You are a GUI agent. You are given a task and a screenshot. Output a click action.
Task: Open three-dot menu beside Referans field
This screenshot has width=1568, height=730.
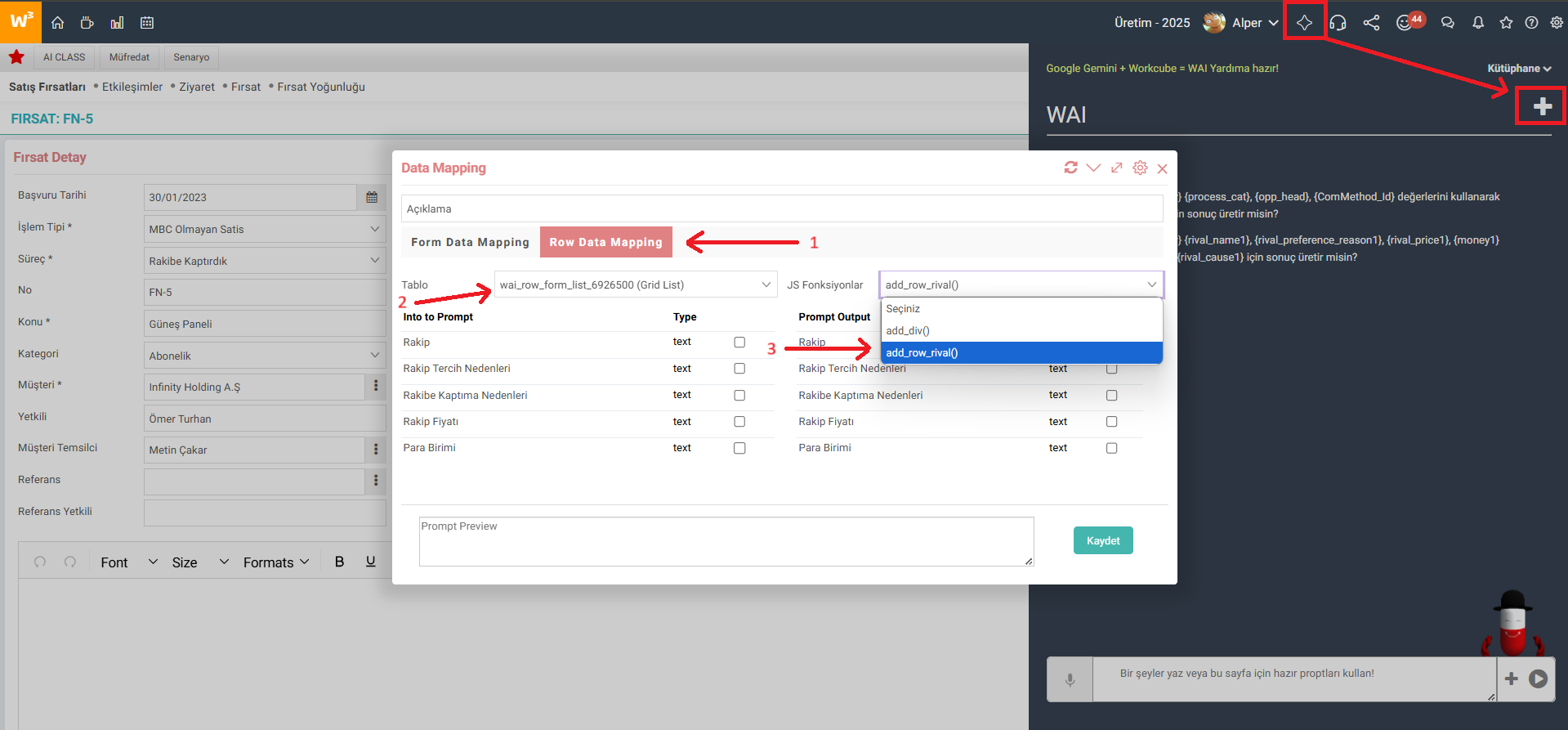pyautogui.click(x=376, y=481)
